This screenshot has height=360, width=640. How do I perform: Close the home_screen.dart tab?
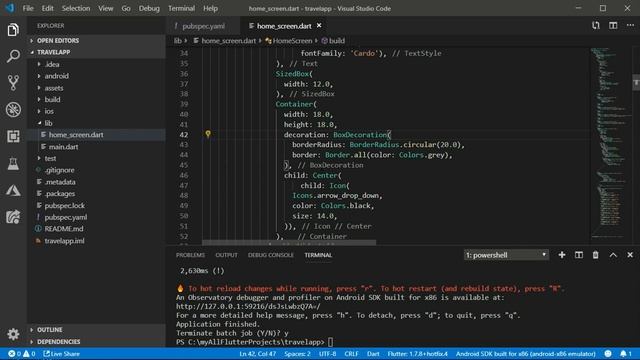click(319, 25)
